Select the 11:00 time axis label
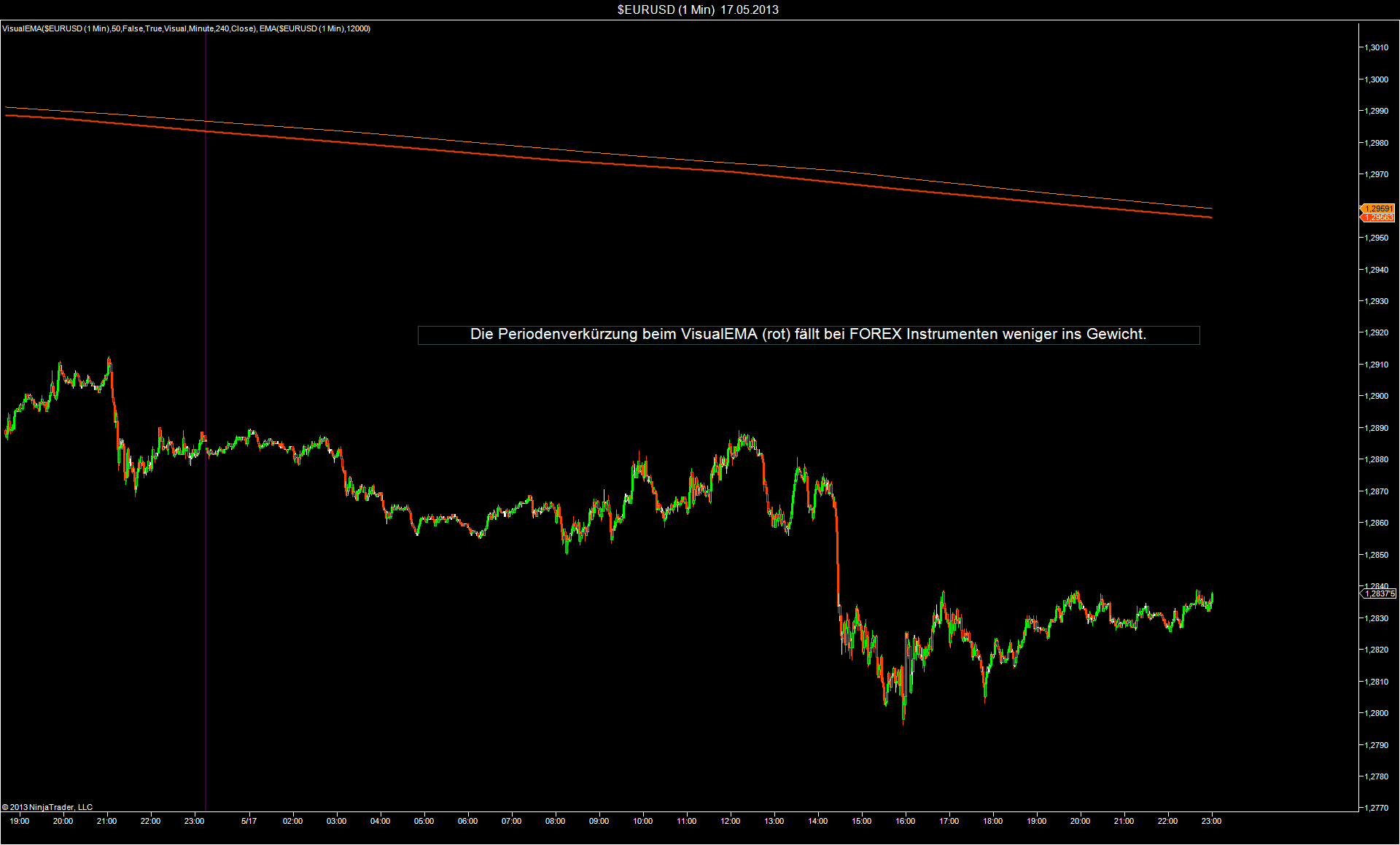Image resolution: width=1400 pixels, height=845 pixels. [687, 821]
